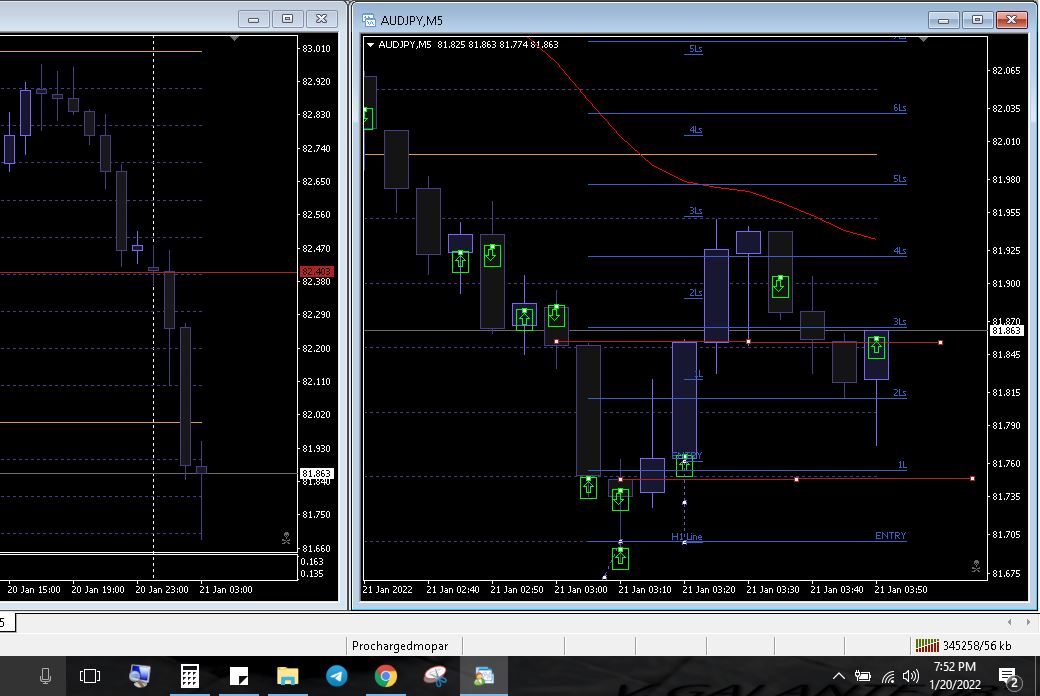Open Google Chrome from the taskbar

[x=385, y=677]
